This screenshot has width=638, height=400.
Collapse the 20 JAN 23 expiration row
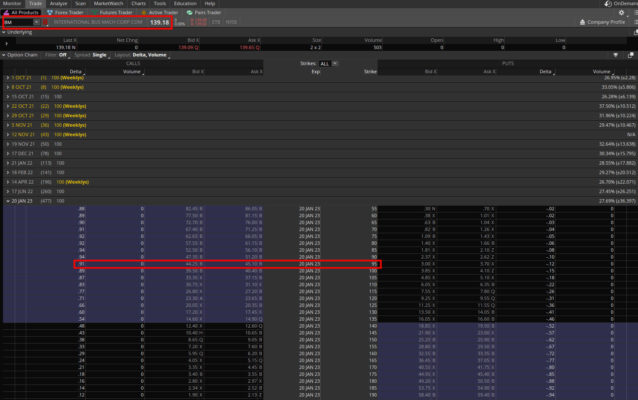(9, 200)
